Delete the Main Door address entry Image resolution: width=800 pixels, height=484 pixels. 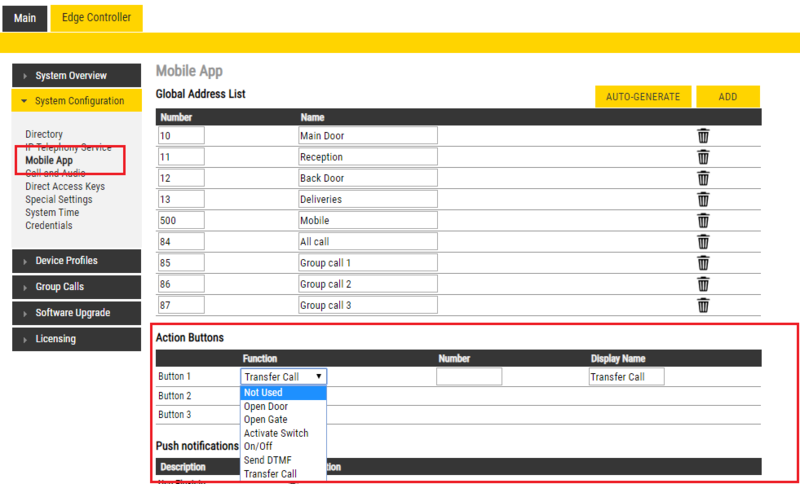pos(703,136)
